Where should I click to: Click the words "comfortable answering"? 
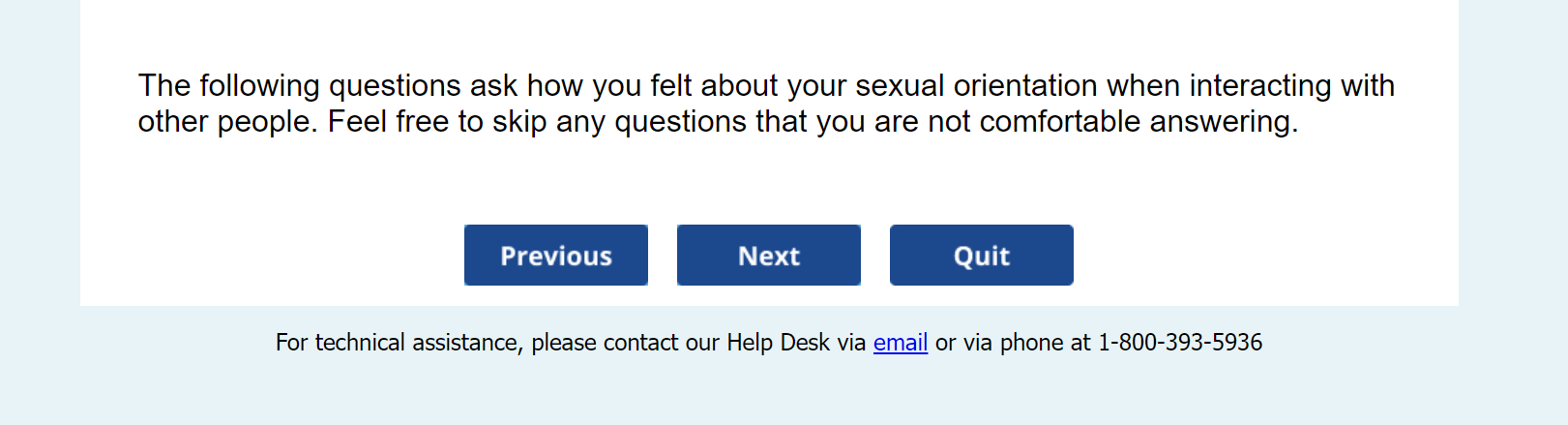[x=1138, y=122]
